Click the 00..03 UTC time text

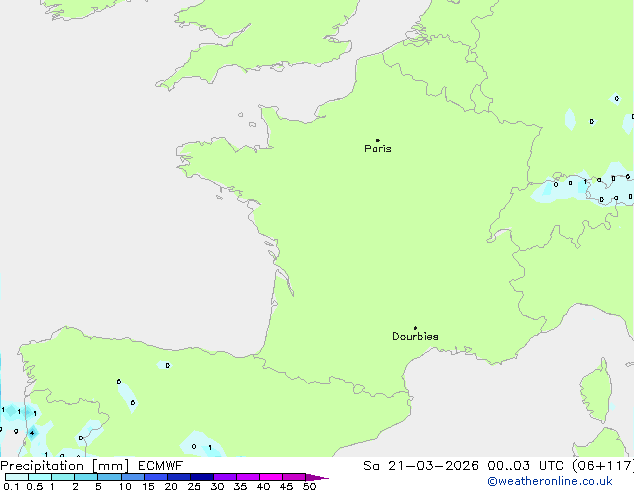[x=526, y=466]
